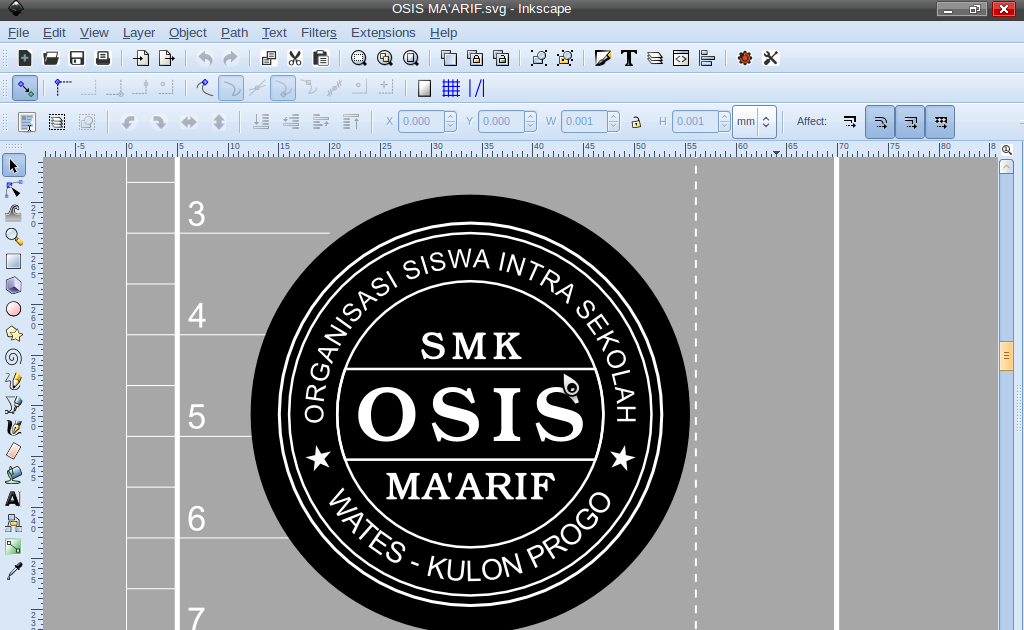Click X coordinate stepper arrows
The height and width of the screenshot is (630, 1024).
point(450,121)
